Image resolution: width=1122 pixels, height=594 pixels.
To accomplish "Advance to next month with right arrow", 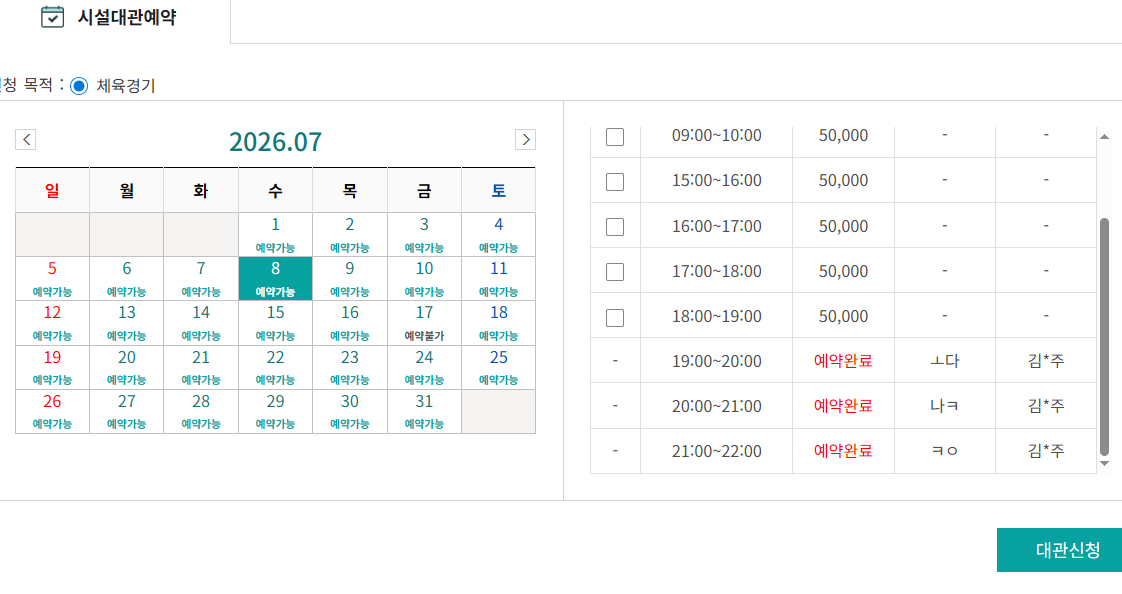I will point(525,140).
